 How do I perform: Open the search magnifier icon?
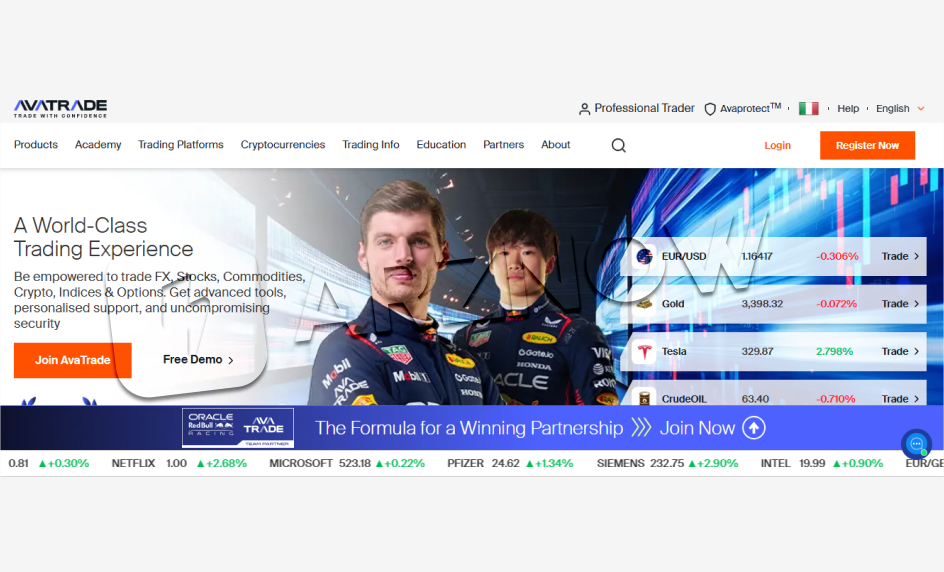point(618,145)
